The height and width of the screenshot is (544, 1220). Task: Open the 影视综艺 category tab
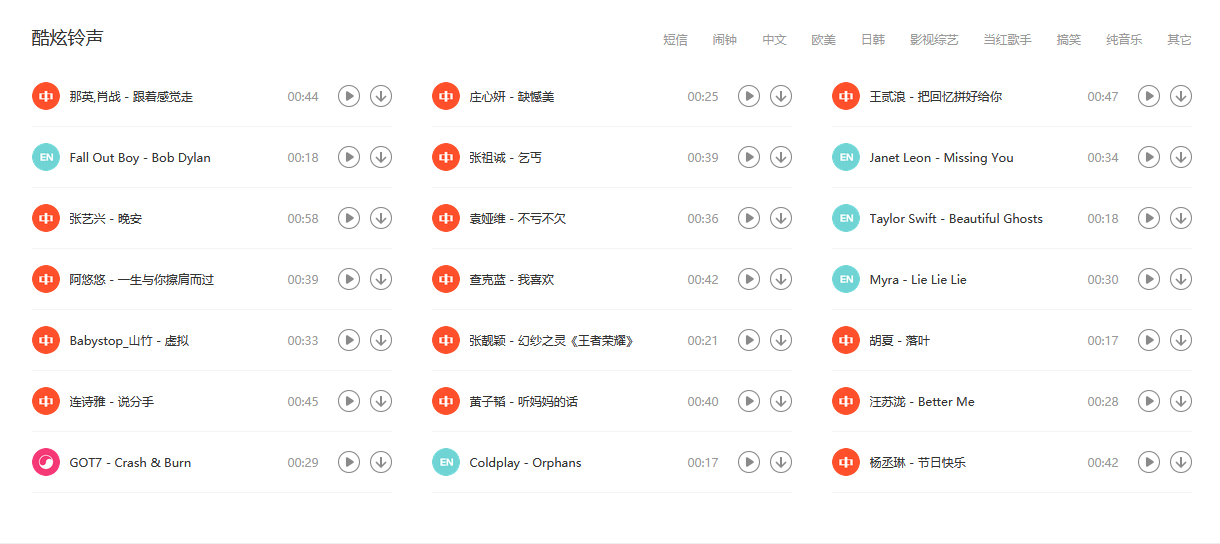click(x=934, y=40)
